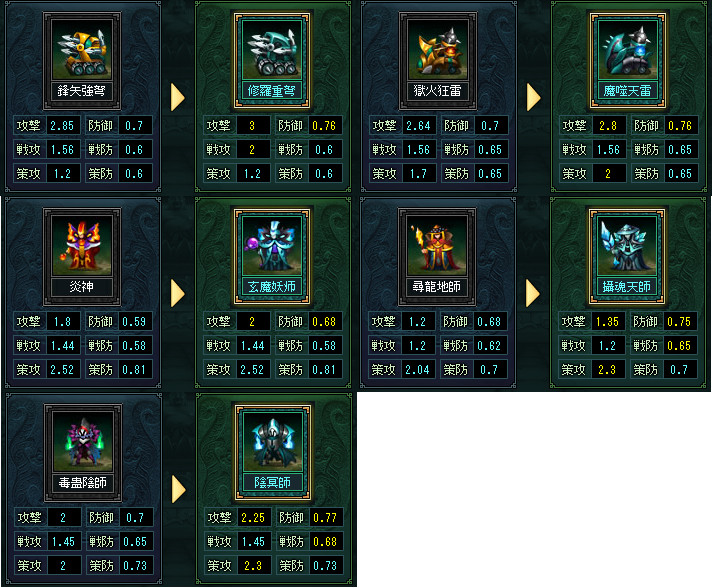Select the 鋒矢強弩 crossbow unit icon
Viewport: 712px width, 588px height.
point(82,49)
